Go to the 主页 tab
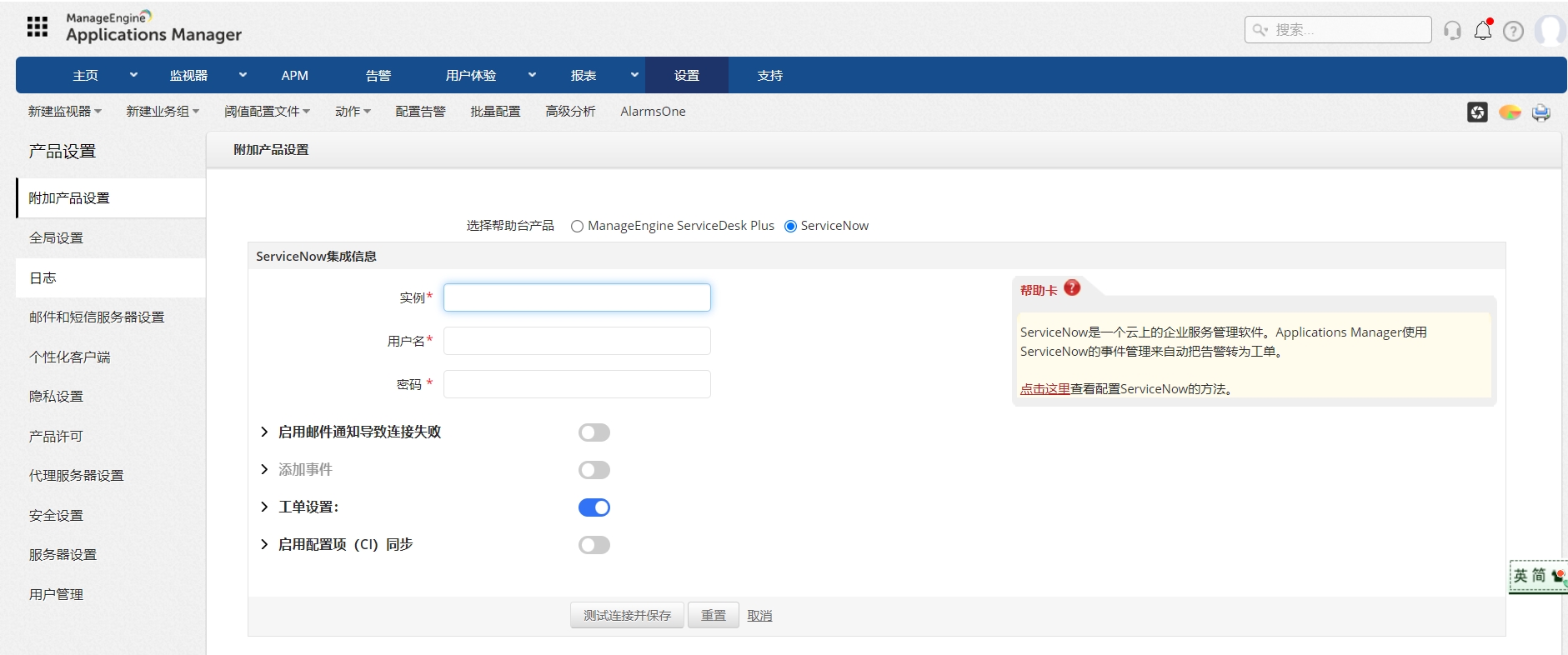 [x=85, y=75]
